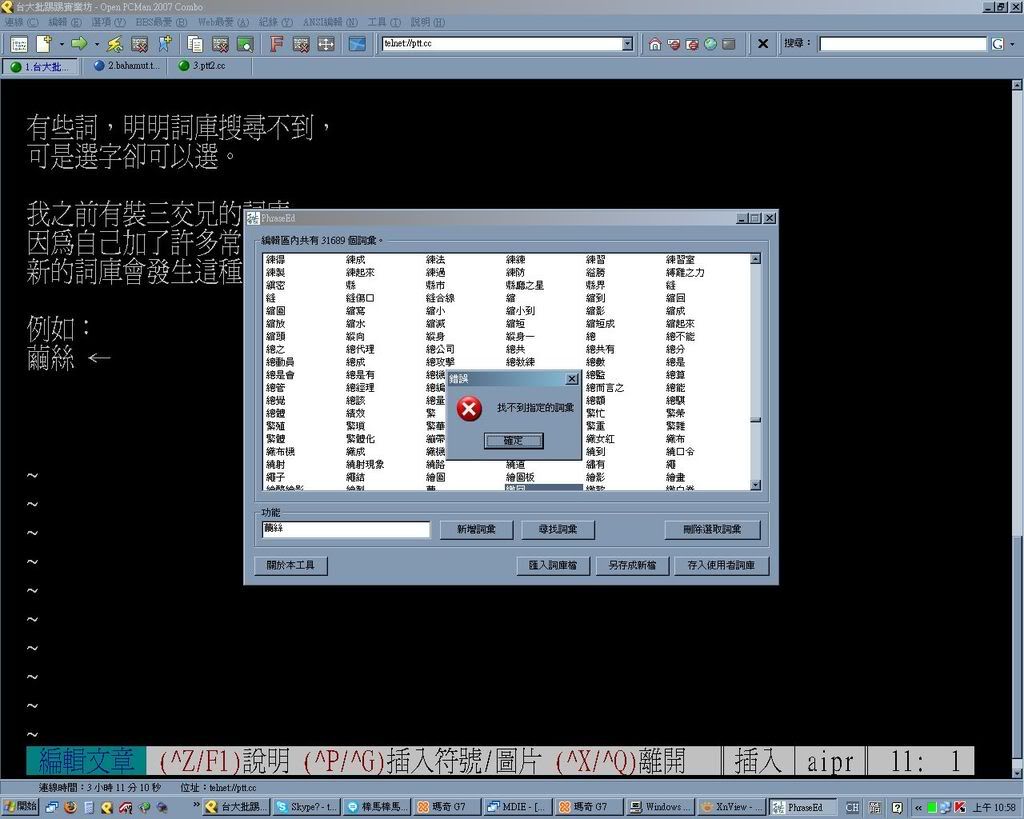The width and height of the screenshot is (1024, 819).
Task: Click the new document toolbar icon
Action: 43,44
